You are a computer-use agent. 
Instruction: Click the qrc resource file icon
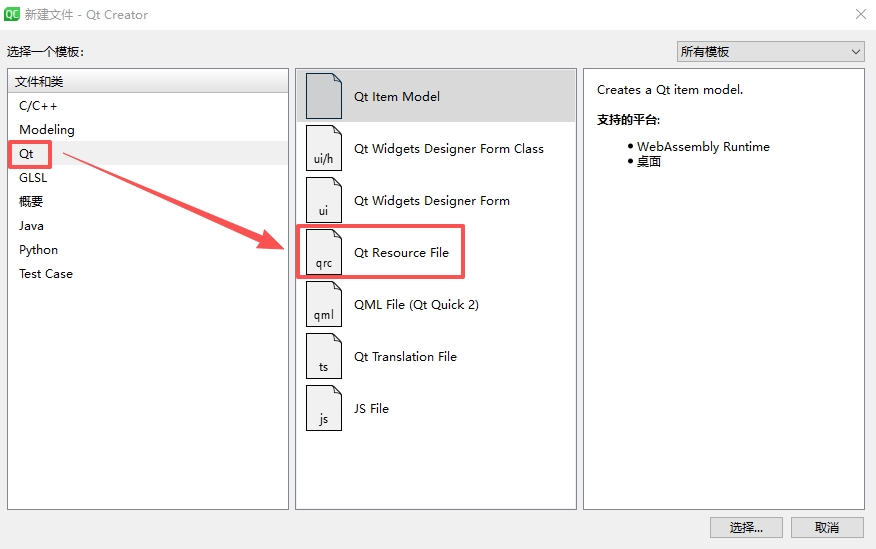click(x=324, y=252)
